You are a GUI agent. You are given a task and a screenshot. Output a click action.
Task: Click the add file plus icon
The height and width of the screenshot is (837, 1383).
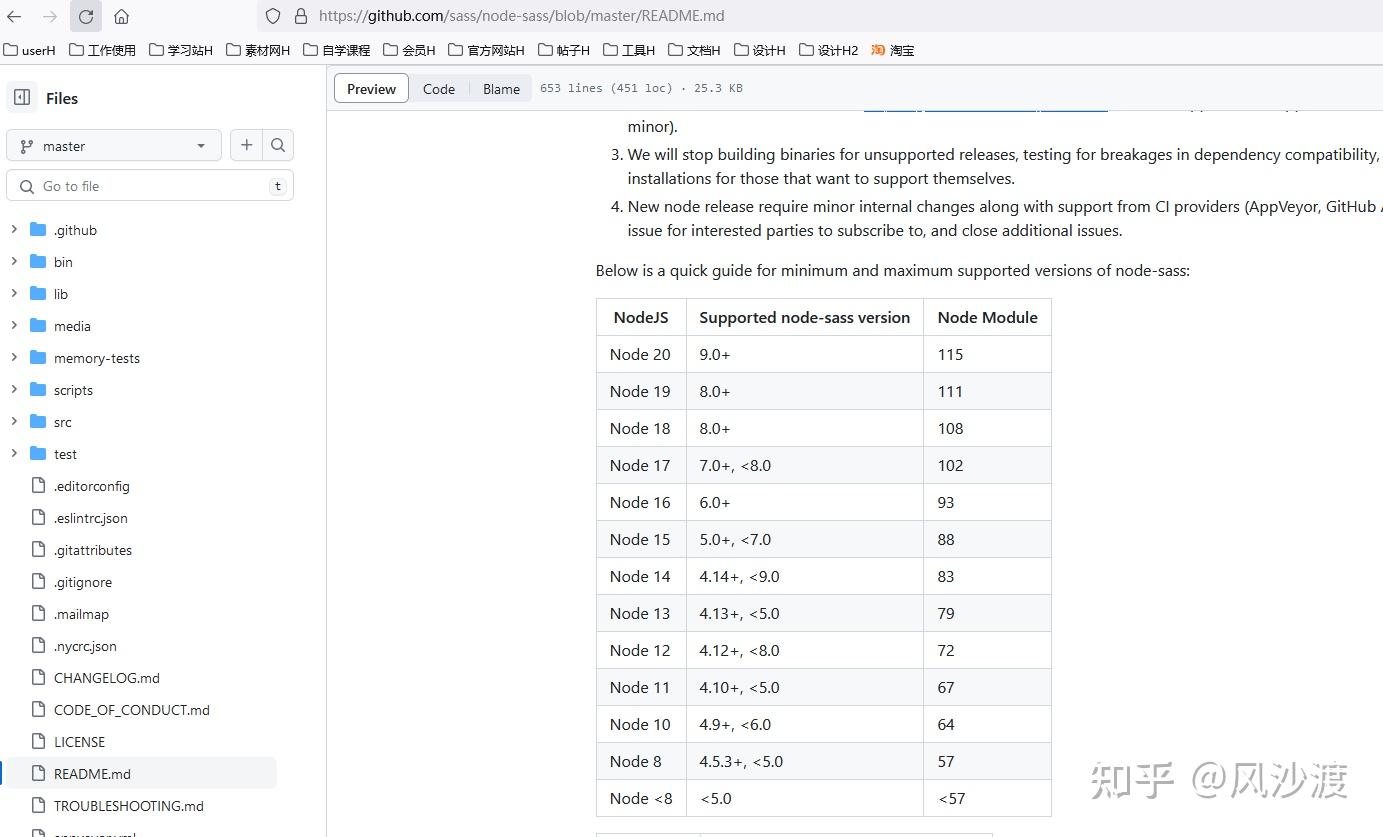(x=246, y=145)
